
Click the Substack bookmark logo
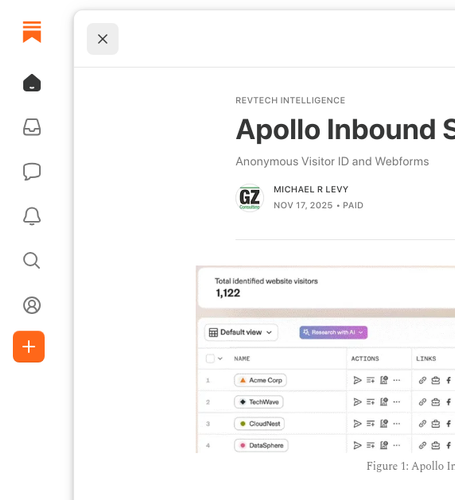(x=32, y=32)
